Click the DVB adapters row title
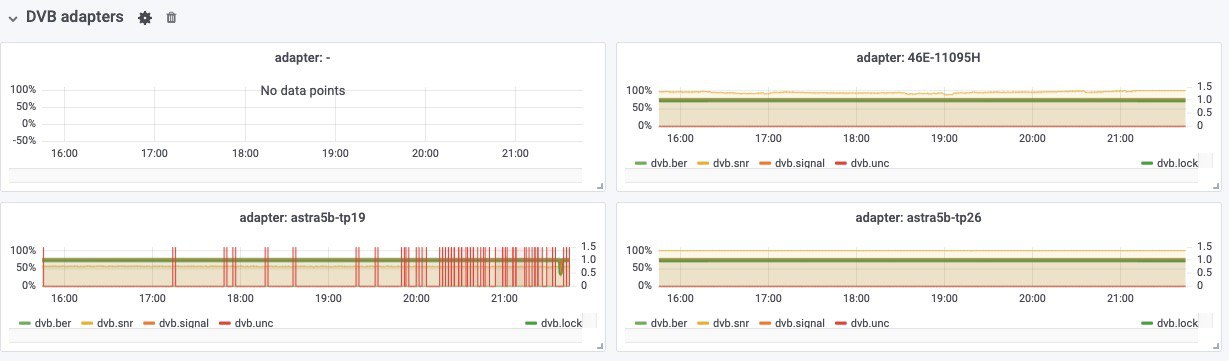Image resolution: width=1229 pixels, height=361 pixels. [x=75, y=17]
